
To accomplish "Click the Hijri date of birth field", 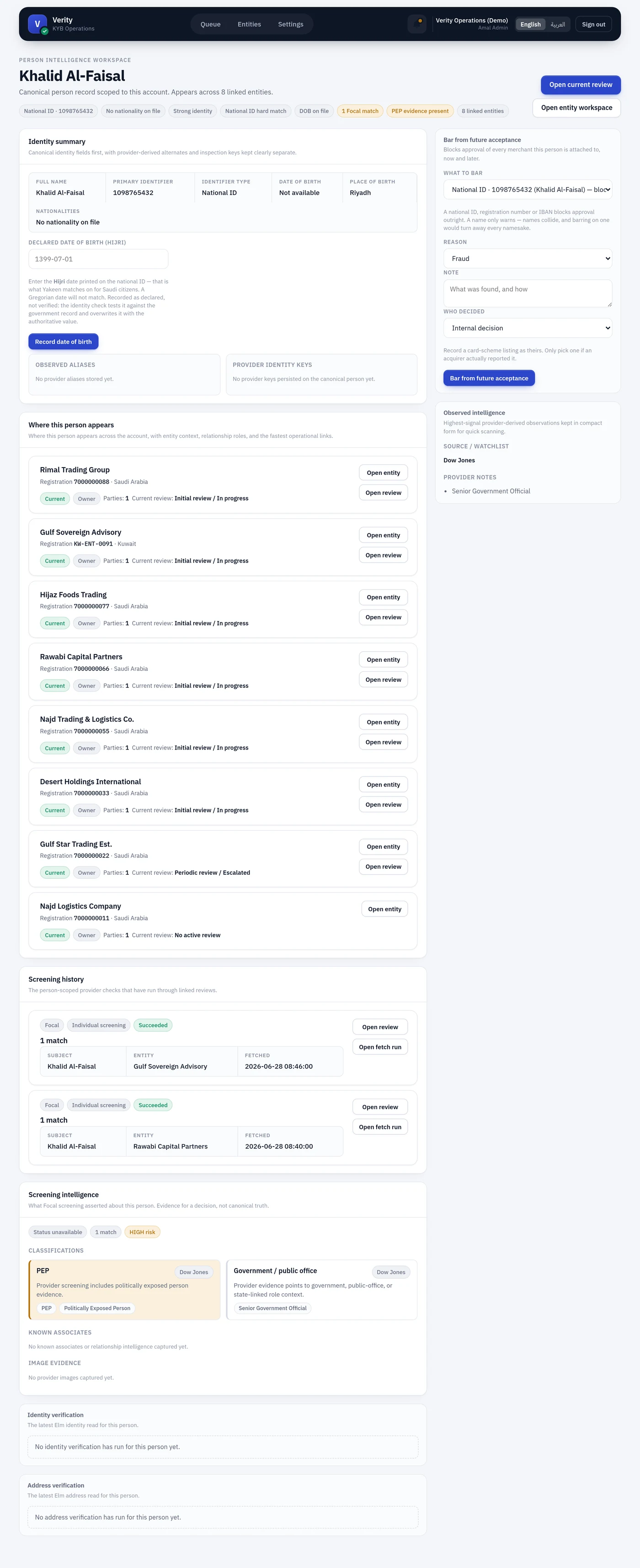I will [98, 259].
